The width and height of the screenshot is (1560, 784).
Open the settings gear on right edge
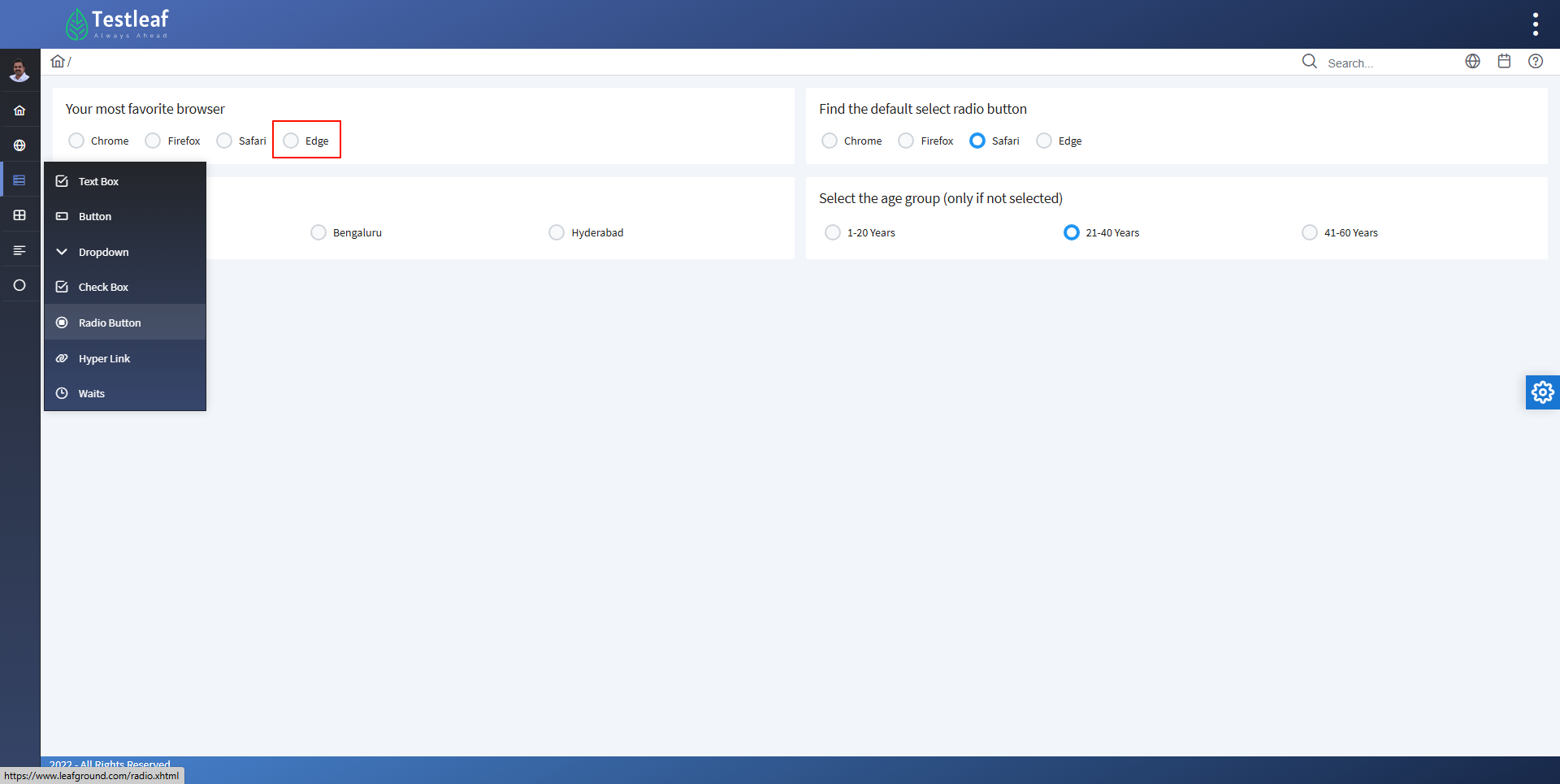point(1542,392)
